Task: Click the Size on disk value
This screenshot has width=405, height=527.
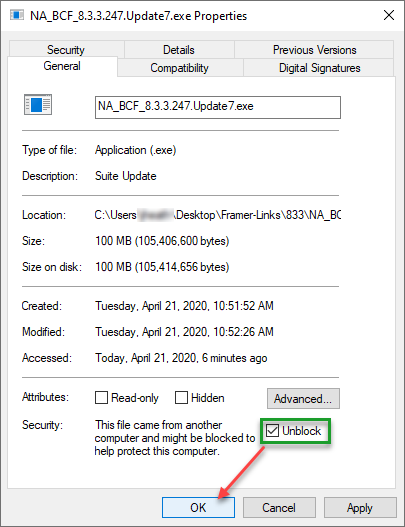Action: 162,267
